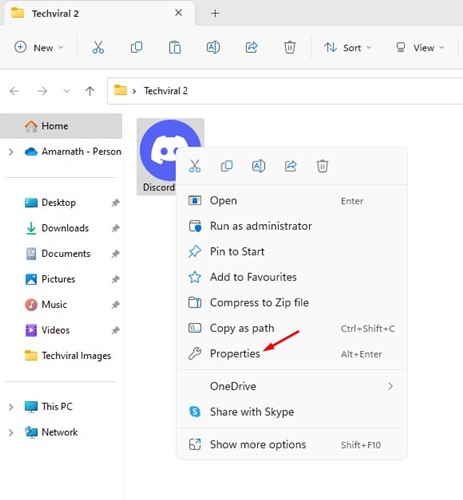Click the Delete trash icon in the context menu
The width and height of the screenshot is (463, 500).
pos(322,166)
